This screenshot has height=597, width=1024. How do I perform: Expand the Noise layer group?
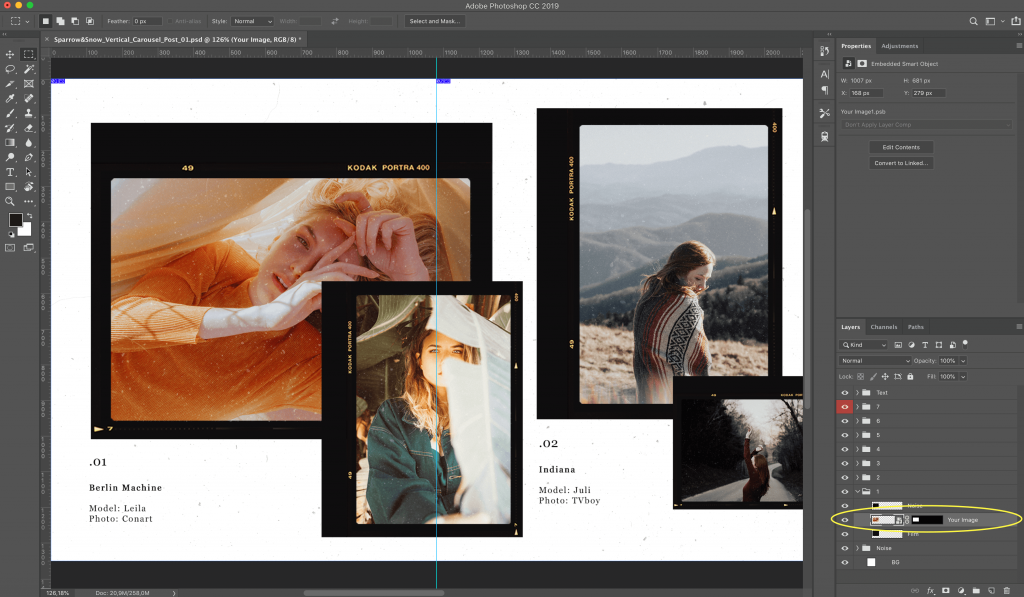[x=857, y=548]
